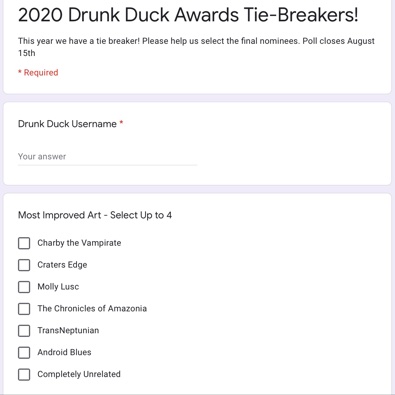Mark the Android Blues checkbox
395x395 pixels.
(24, 352)
